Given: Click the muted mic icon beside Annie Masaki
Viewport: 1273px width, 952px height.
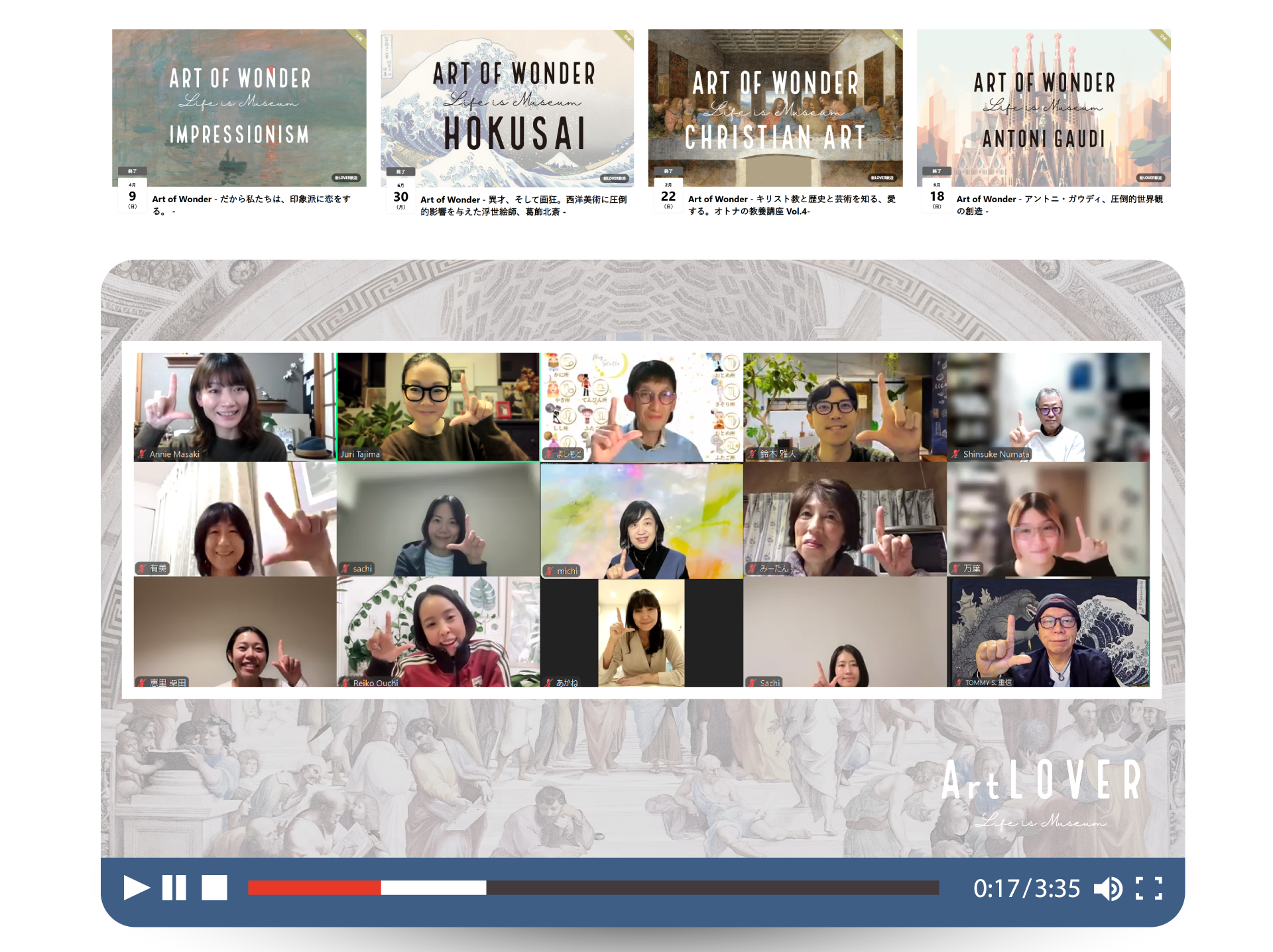Looking at the screenshot, I should 142,454.
